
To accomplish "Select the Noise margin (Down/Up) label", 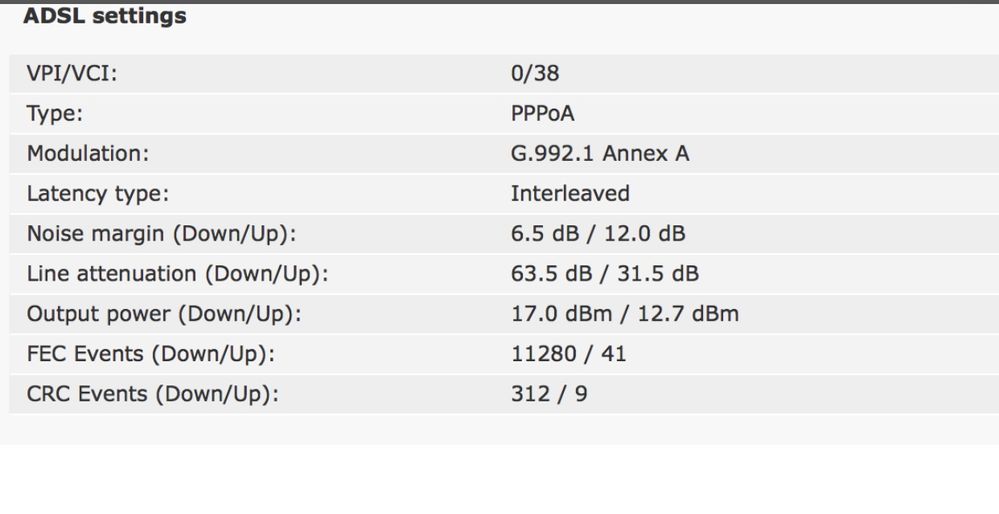I will (161, 234).
